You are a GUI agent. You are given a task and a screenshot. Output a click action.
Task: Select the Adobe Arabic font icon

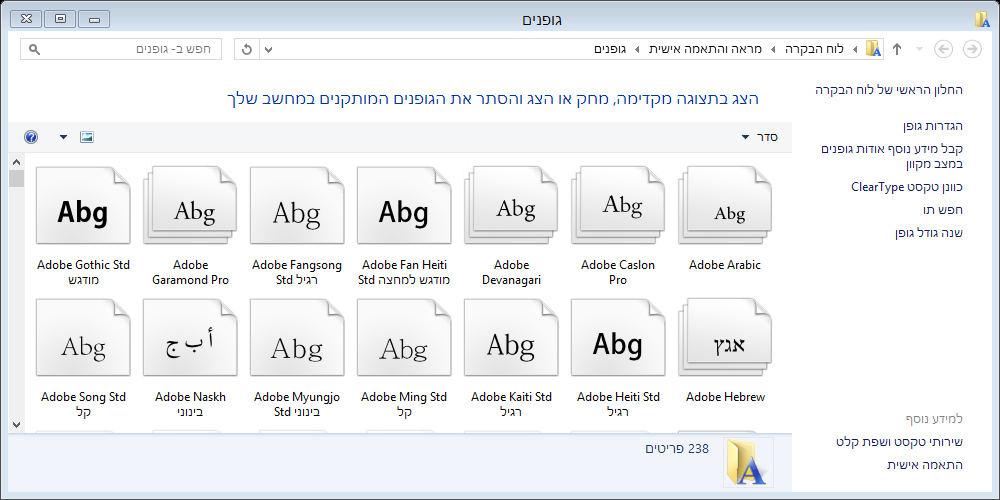pos(725,208)
